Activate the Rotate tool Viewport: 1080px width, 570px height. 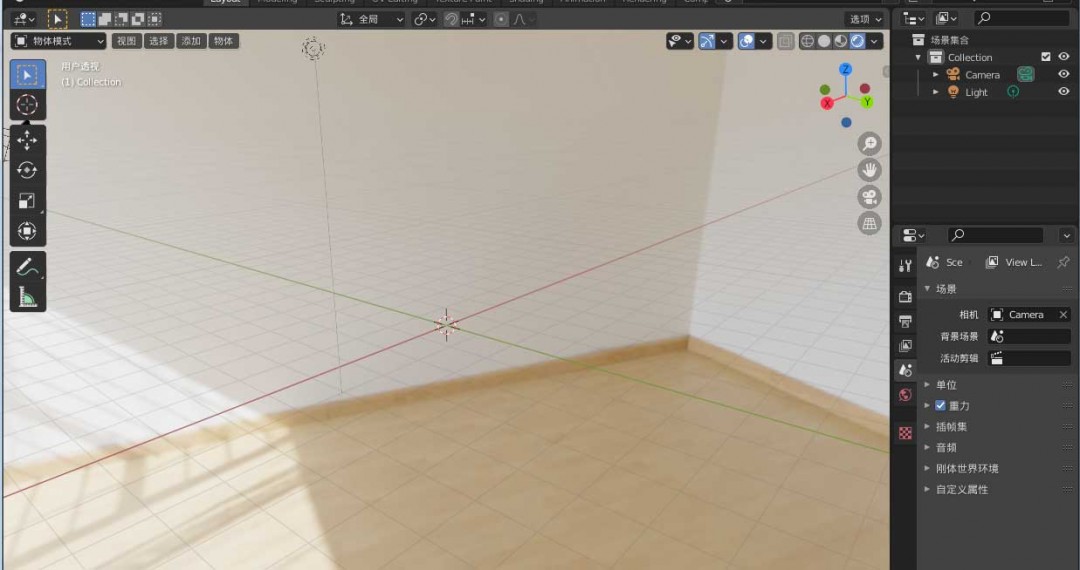(x=27, y=170)
